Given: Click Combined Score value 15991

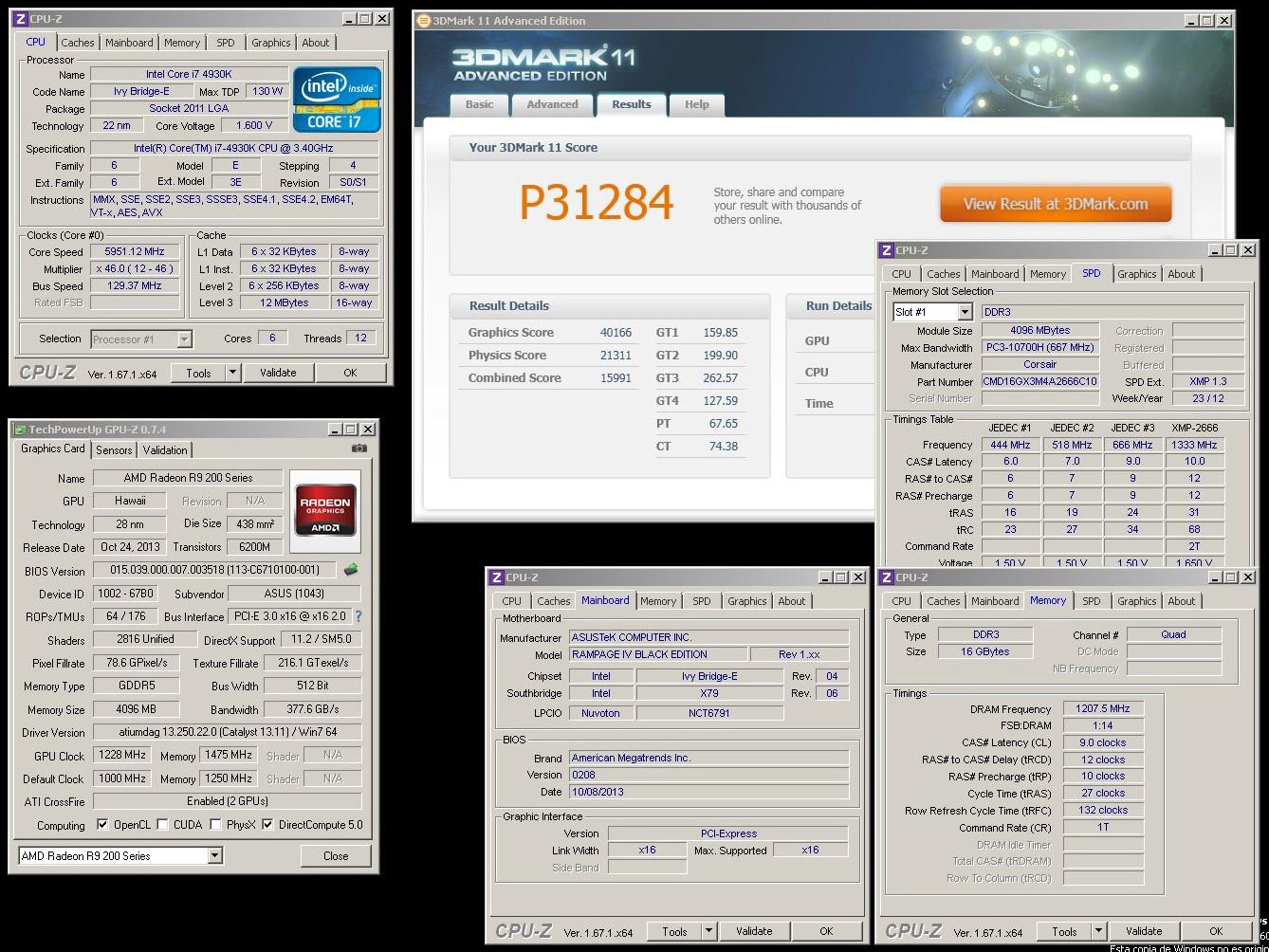Looking at the screenshot, I should (x=616, y=378).
